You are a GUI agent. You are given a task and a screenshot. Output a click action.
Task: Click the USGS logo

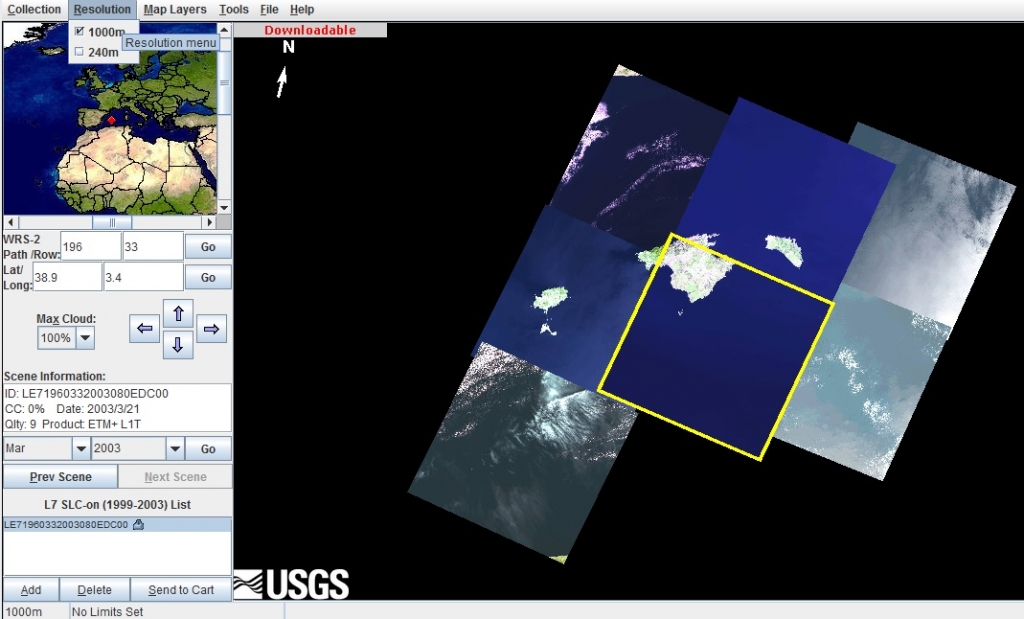click(291, 583)
